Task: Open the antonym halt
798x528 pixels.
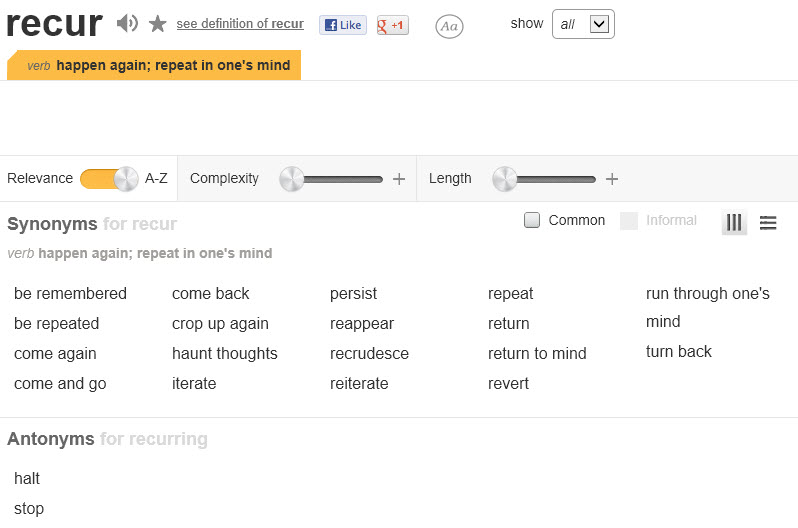Action: pyautogui.click(x=27, y=478)
